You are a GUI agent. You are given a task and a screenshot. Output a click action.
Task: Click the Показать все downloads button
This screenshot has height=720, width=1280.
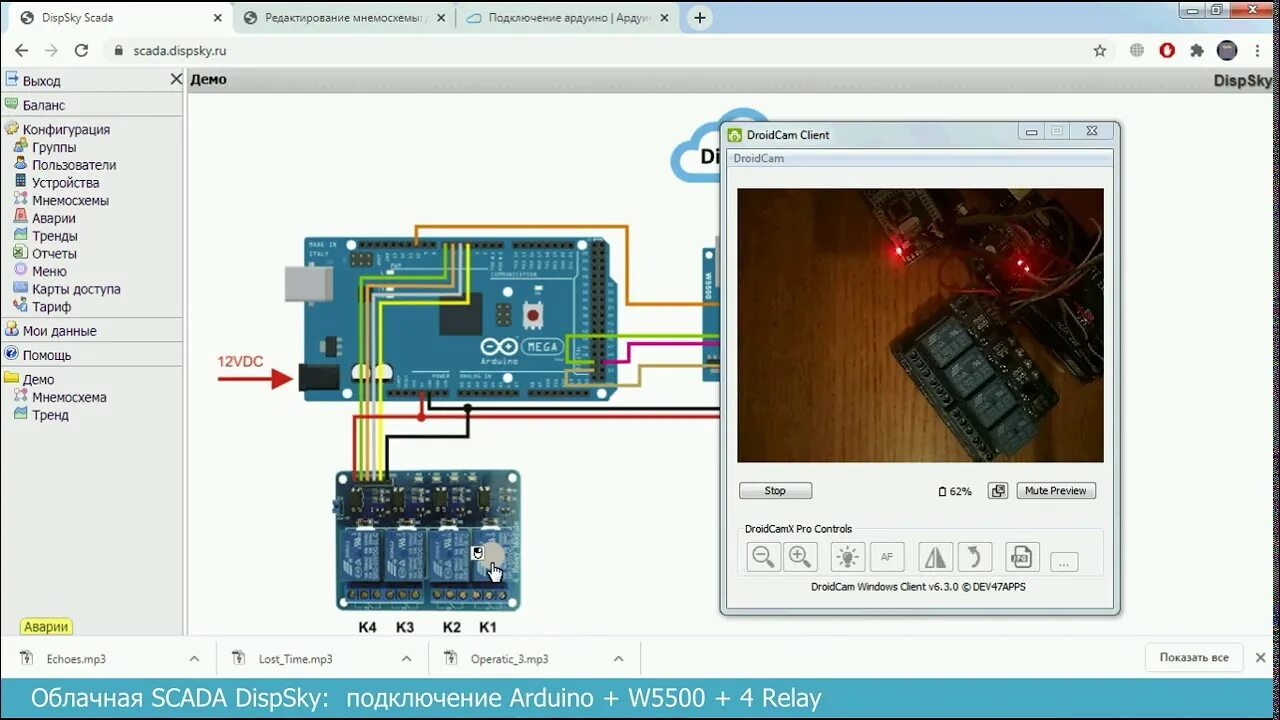pos(1194,658)
